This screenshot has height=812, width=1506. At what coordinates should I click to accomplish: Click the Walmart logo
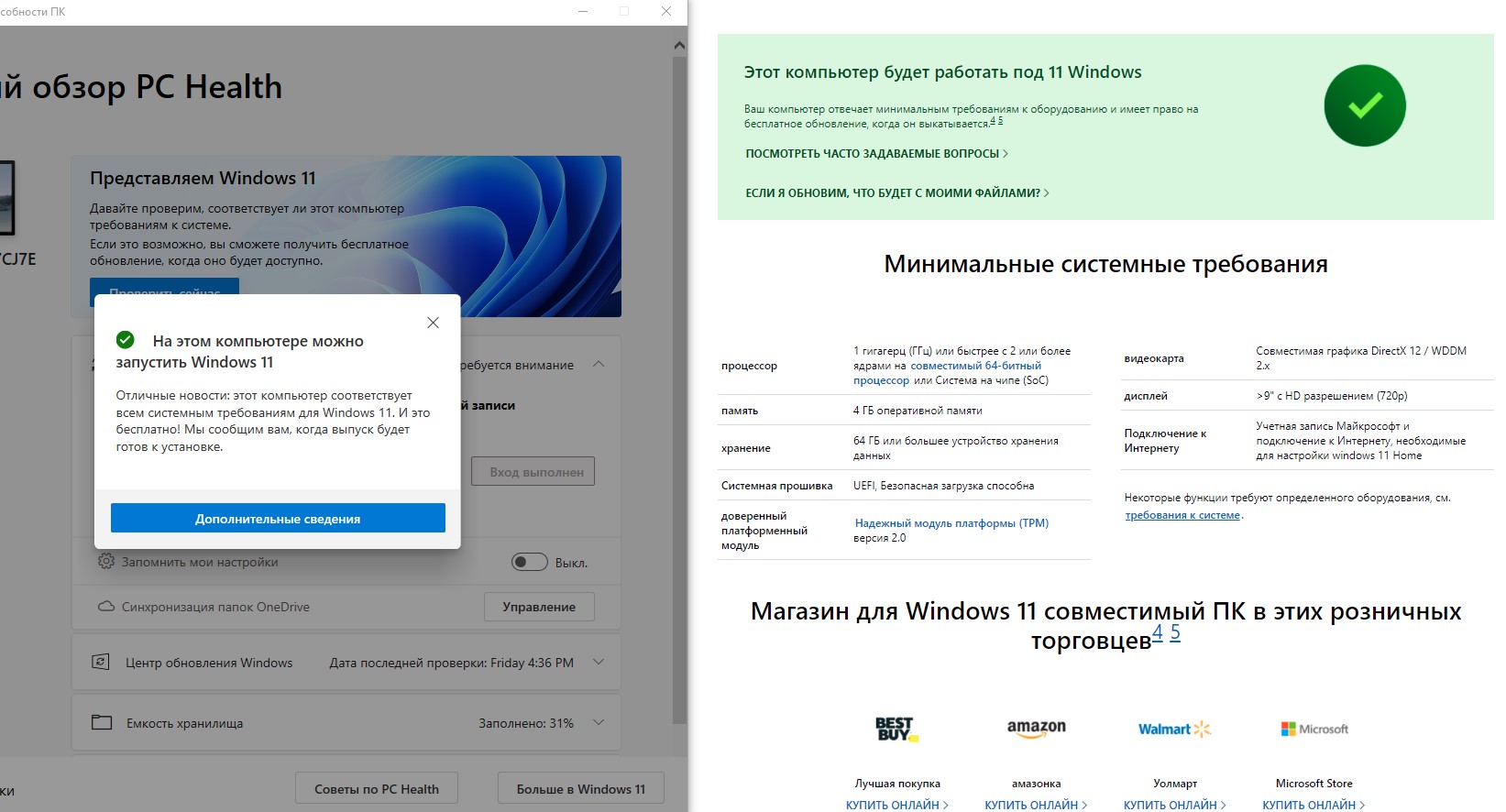[1174, 730]
